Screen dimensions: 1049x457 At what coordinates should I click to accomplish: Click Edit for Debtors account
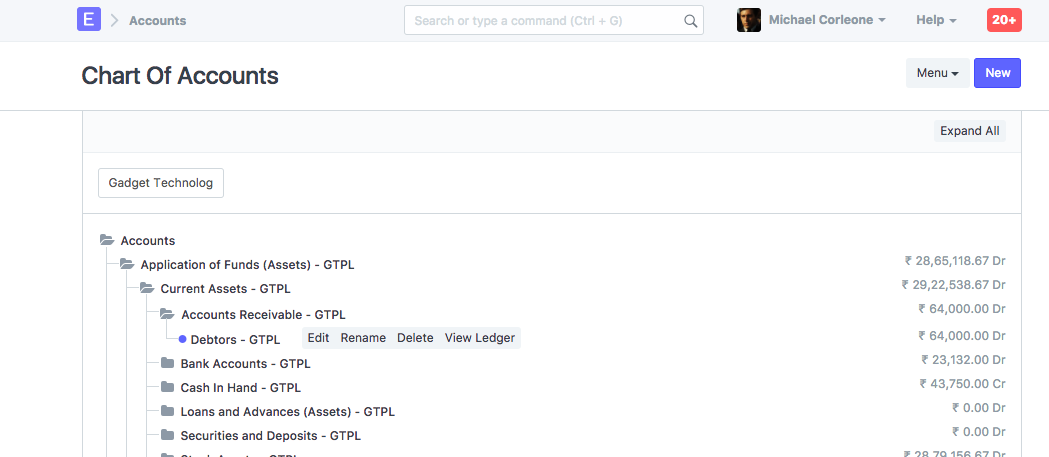pyautogui.click(x=318, y=338)
